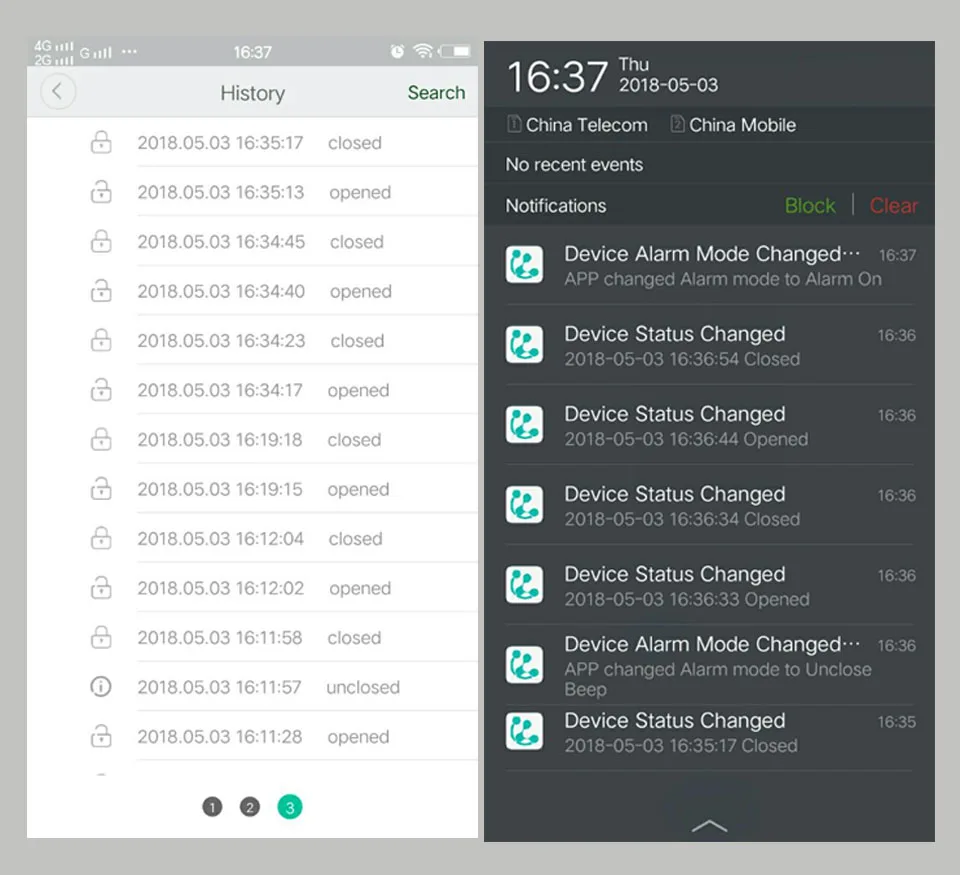
Task: Tap the China Mobile SIM label
Action: click(x=733, y=125)
